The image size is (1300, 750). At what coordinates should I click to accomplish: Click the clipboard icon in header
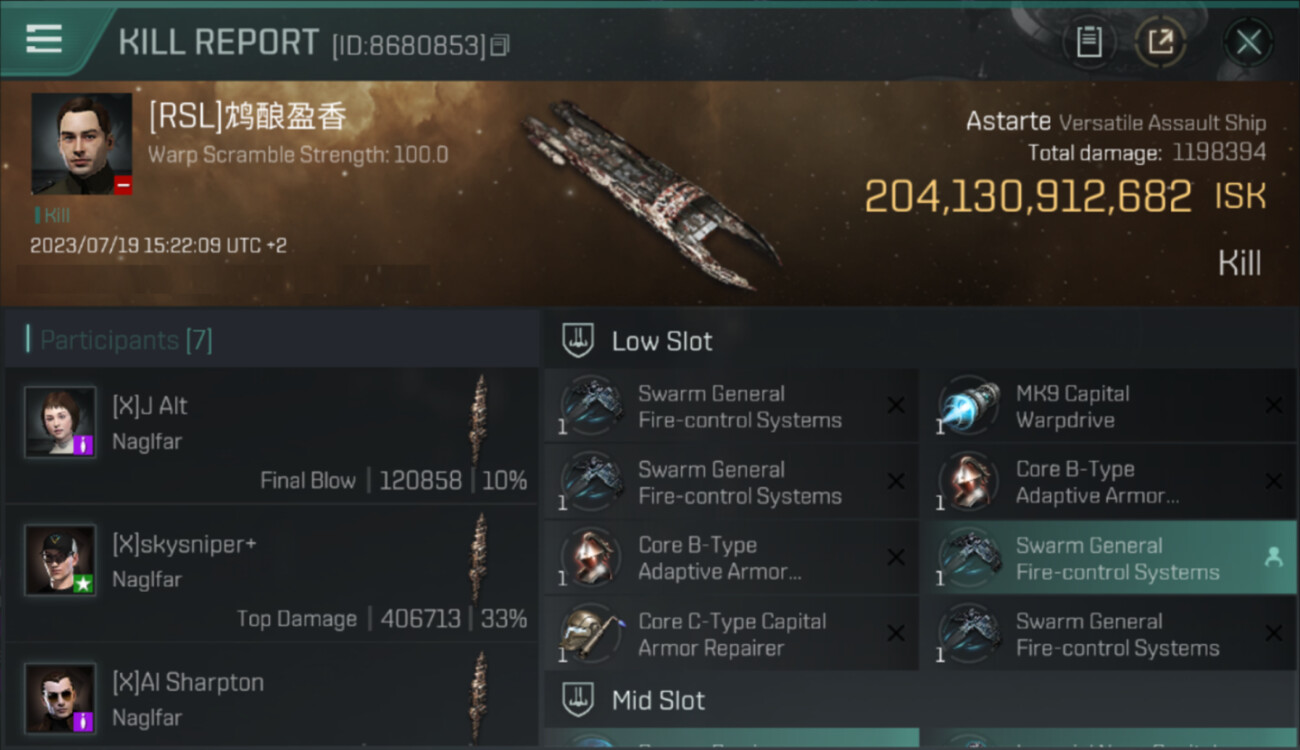coord(1089,42)
